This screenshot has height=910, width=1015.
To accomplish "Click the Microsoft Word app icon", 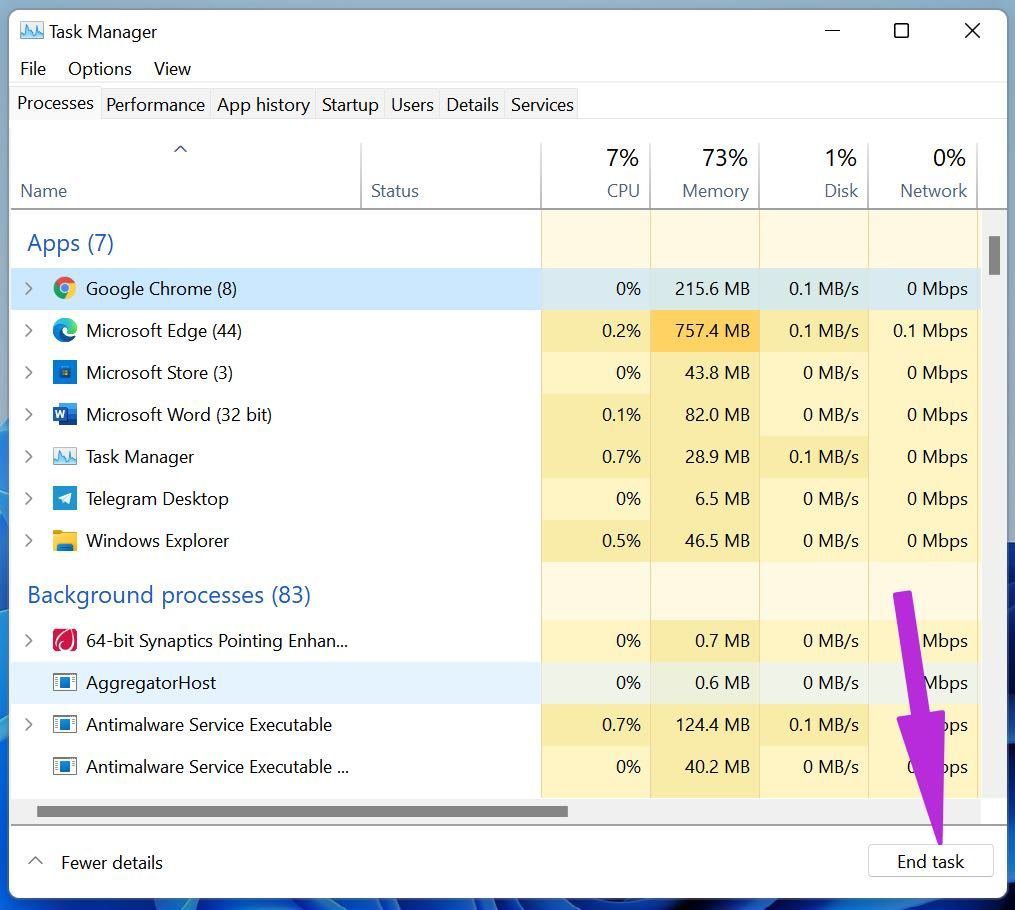I will click(65, 415).
